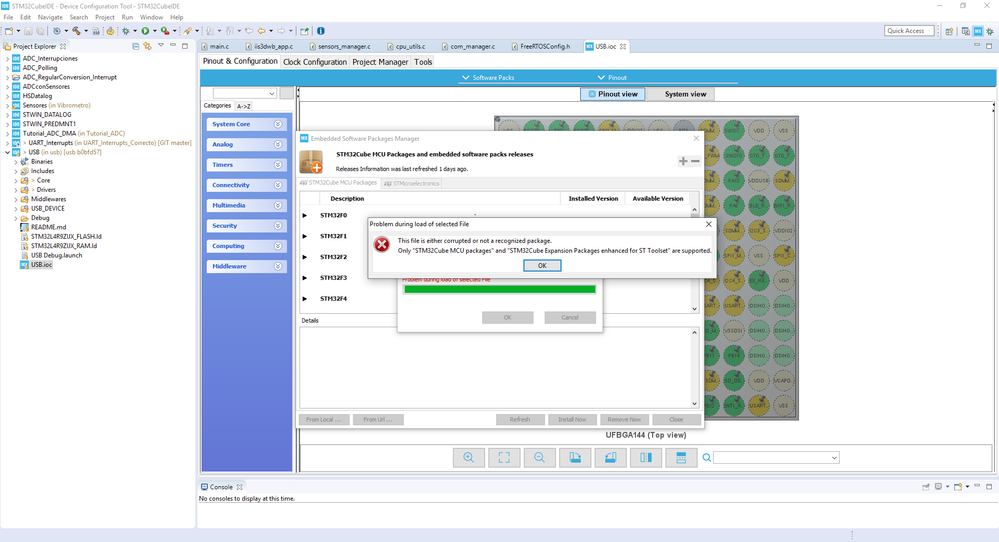Expand the Timers category
999x542 pixels.
tap(247, 165)
